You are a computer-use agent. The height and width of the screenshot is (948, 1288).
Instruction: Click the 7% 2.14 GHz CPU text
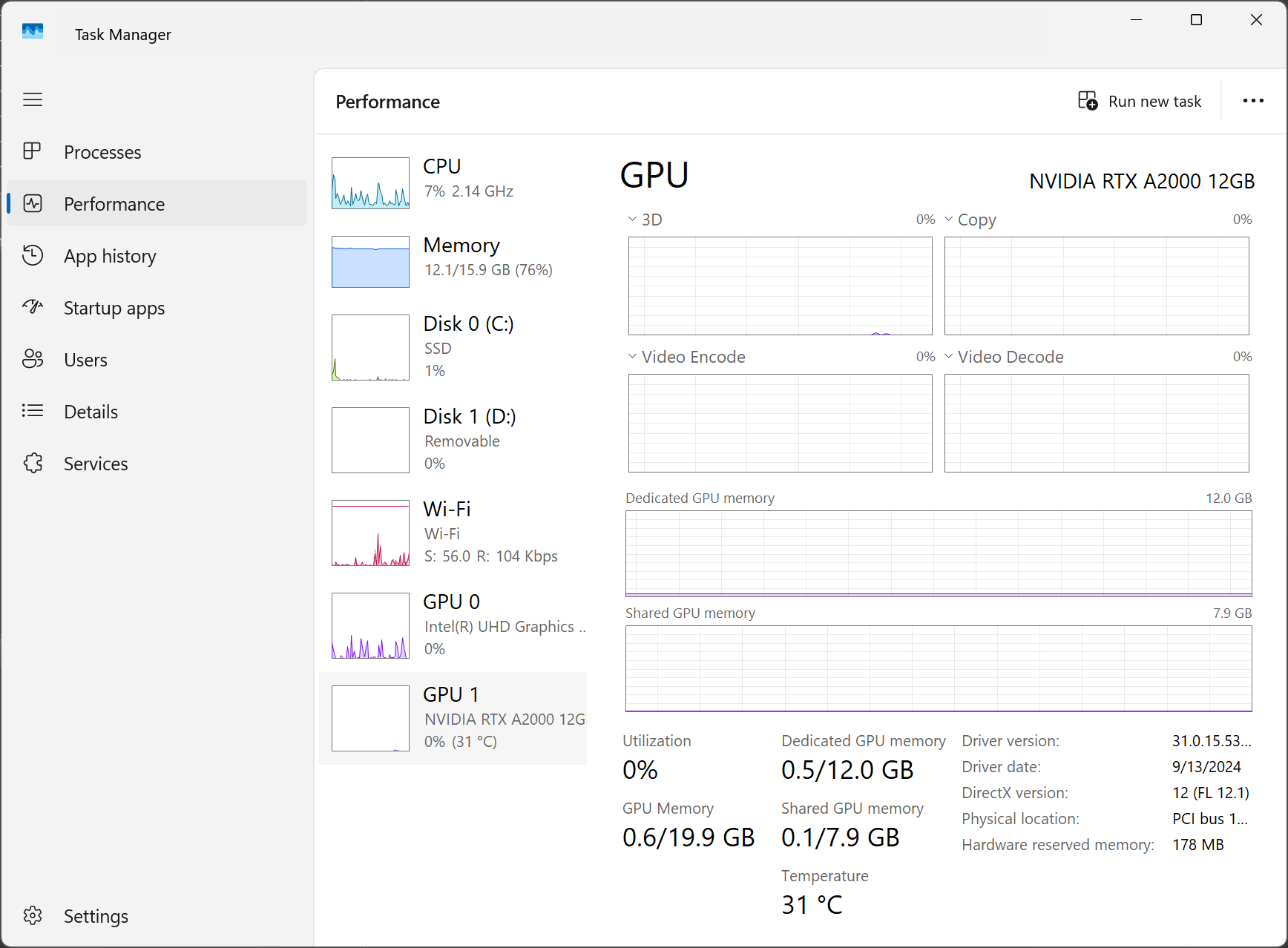469,191
